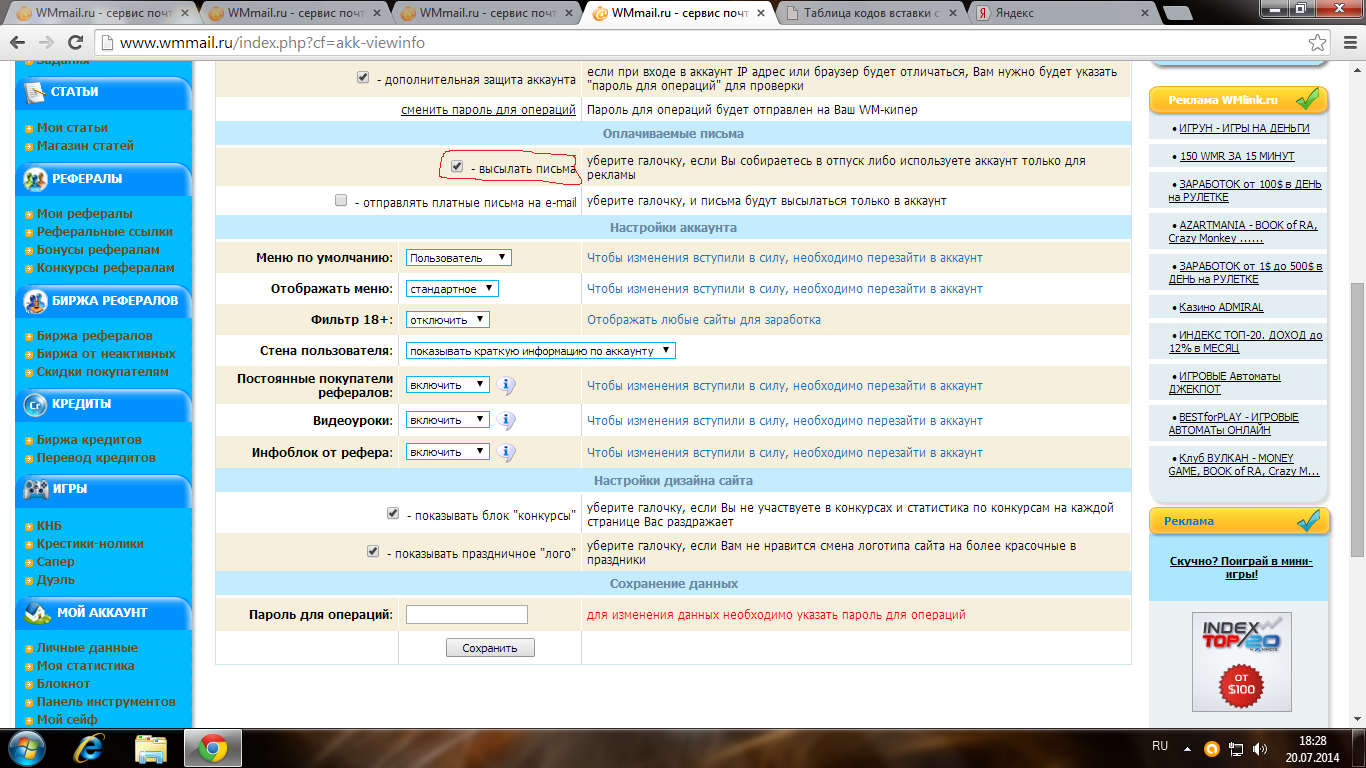Open the Фильтр 18+ dropdown
The height and width of the screenshot is (768, 1366).
[448, 320]
